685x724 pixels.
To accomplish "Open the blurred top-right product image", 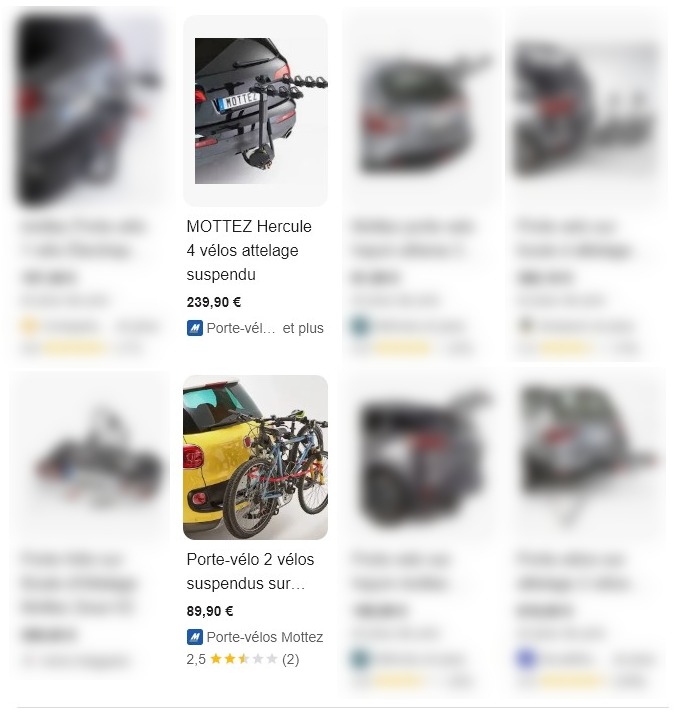I will pos(586,111).
